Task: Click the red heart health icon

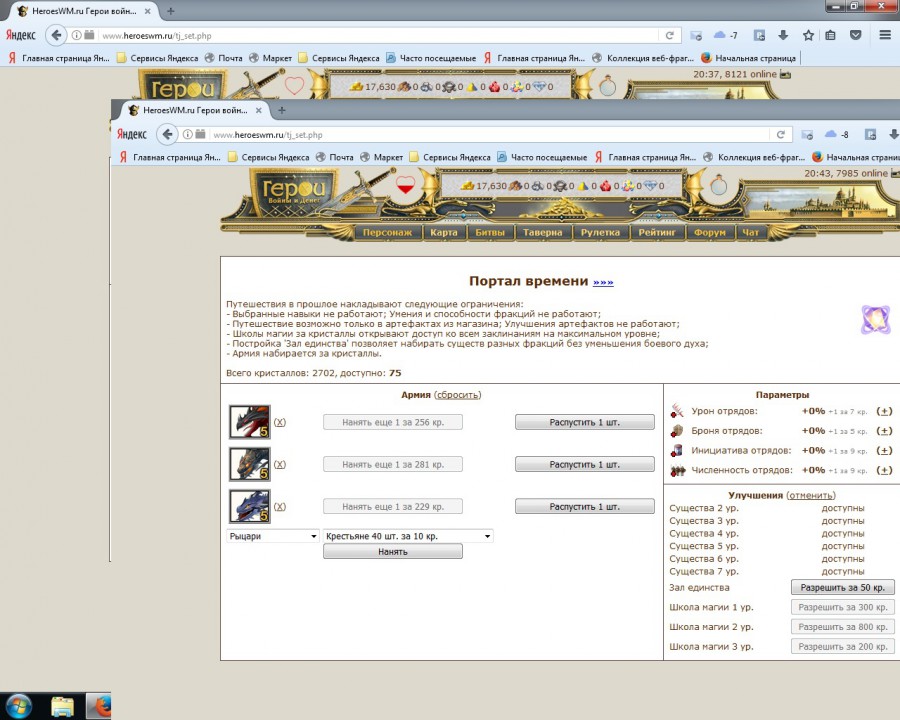Action: (405, 185)
